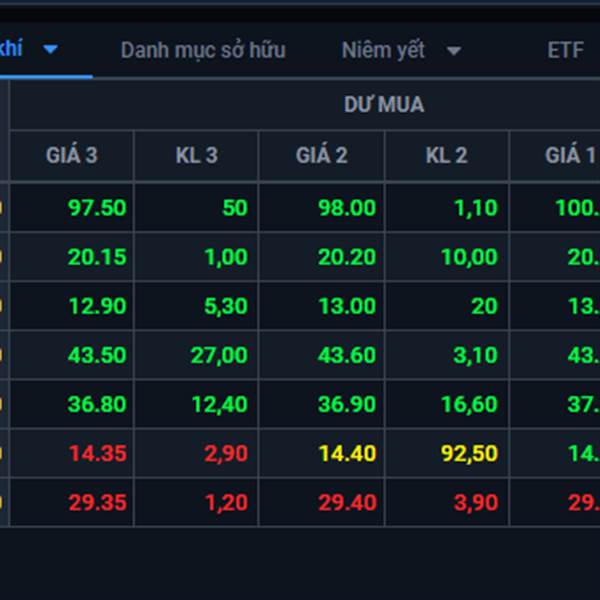This screenshot has width=600, height=600.
Task: Select red volume cell 2,90
Action: 197,453
